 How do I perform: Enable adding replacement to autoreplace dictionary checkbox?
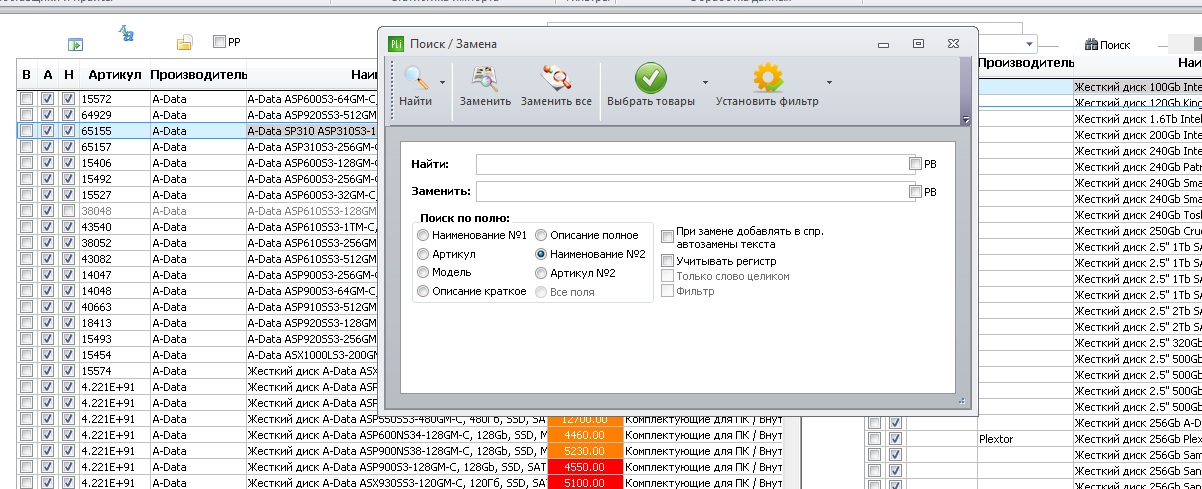(x=667, y=237)
